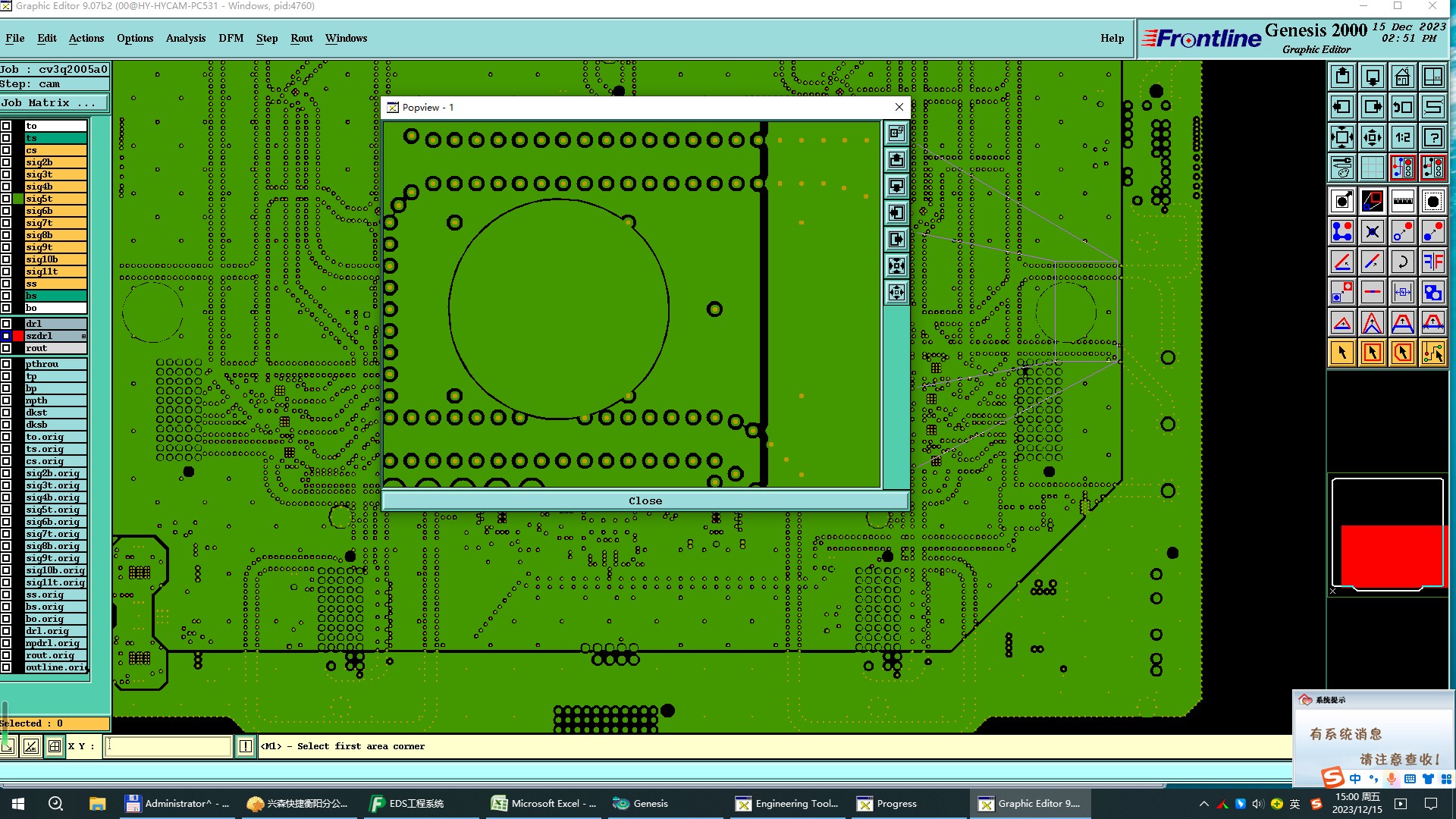Click the red szdrl layer color swatch

click(18, 336)
